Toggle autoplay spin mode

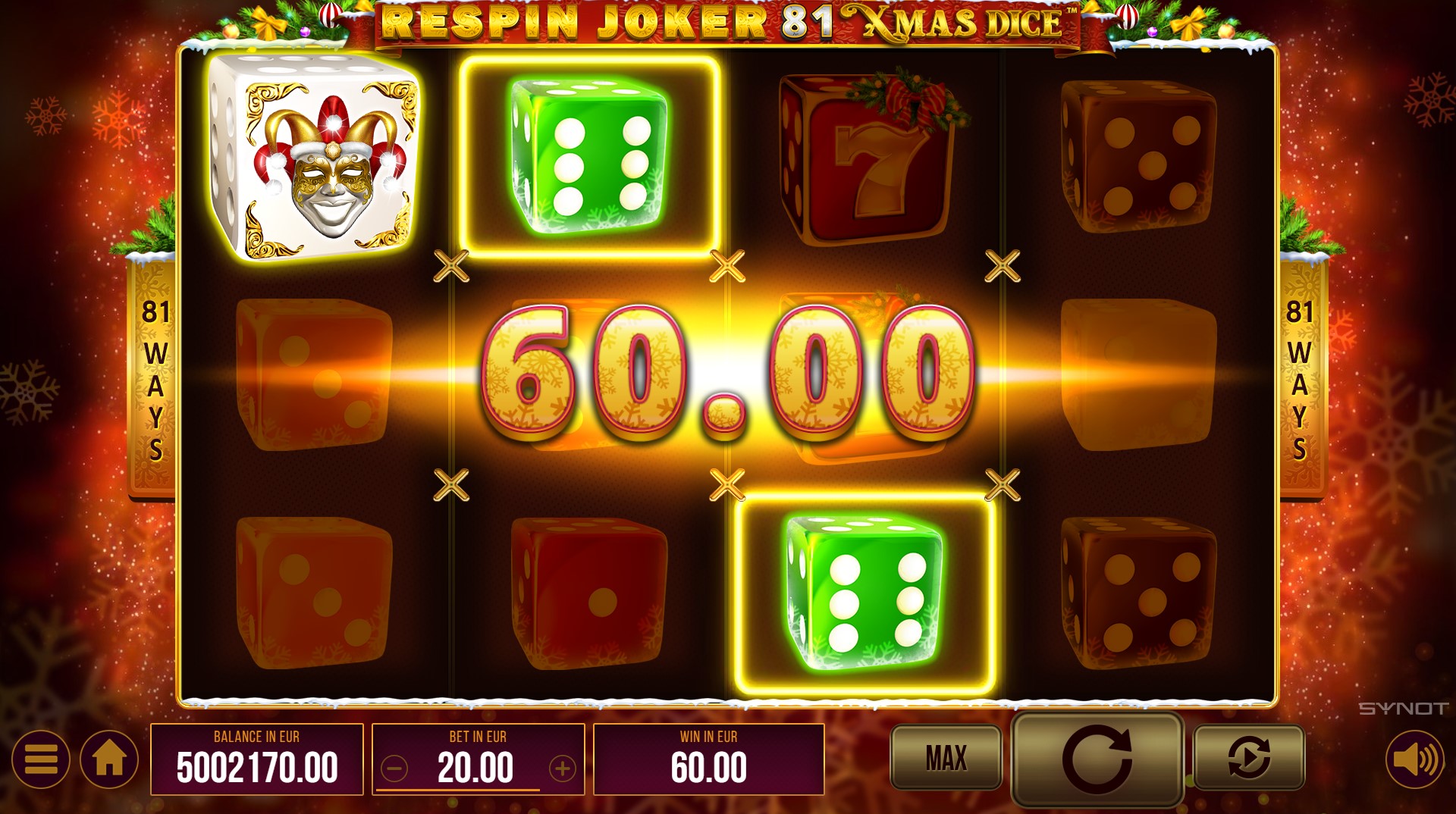(1249, 757)
